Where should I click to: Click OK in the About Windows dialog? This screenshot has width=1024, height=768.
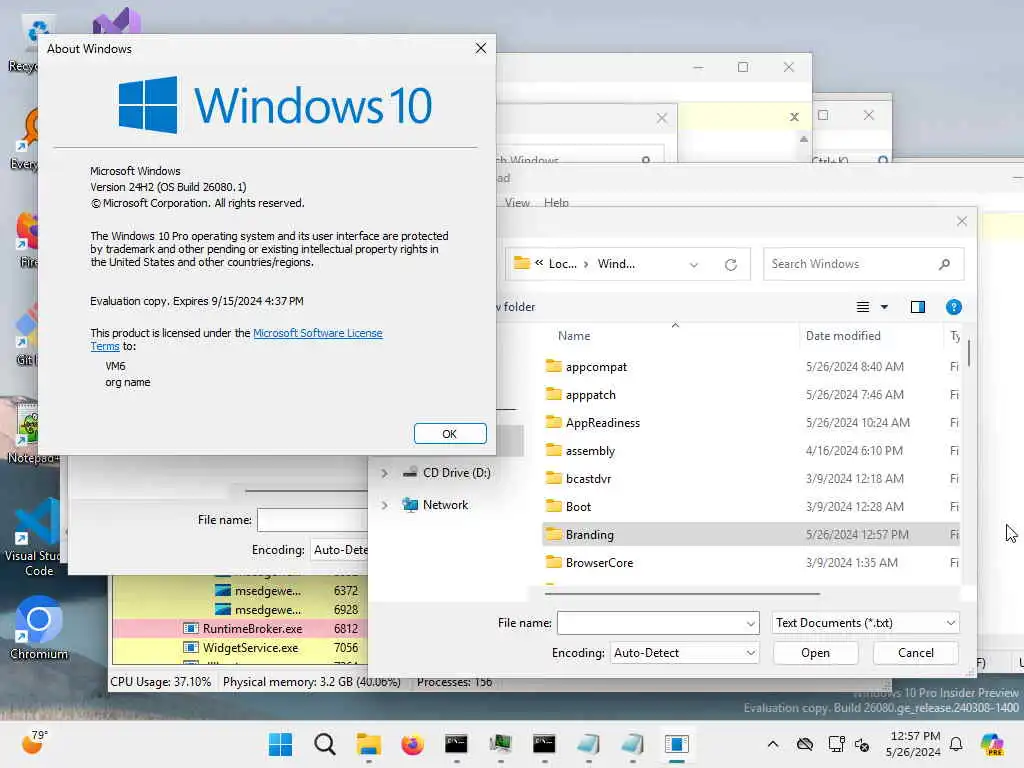tap(450, 434)
